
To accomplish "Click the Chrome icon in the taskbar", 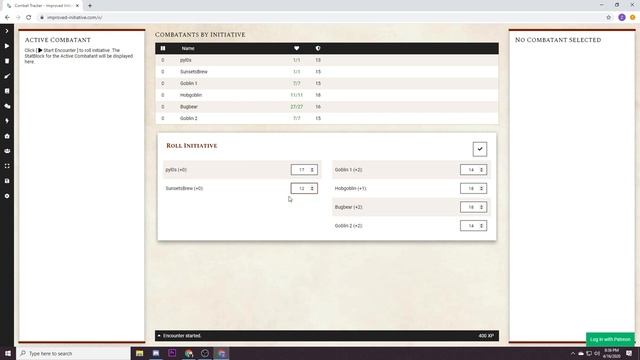I will (x=189, y=353).
